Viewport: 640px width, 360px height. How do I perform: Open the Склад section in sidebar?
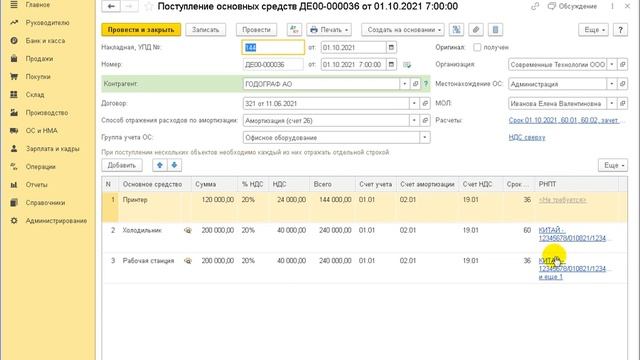[35, 95]
